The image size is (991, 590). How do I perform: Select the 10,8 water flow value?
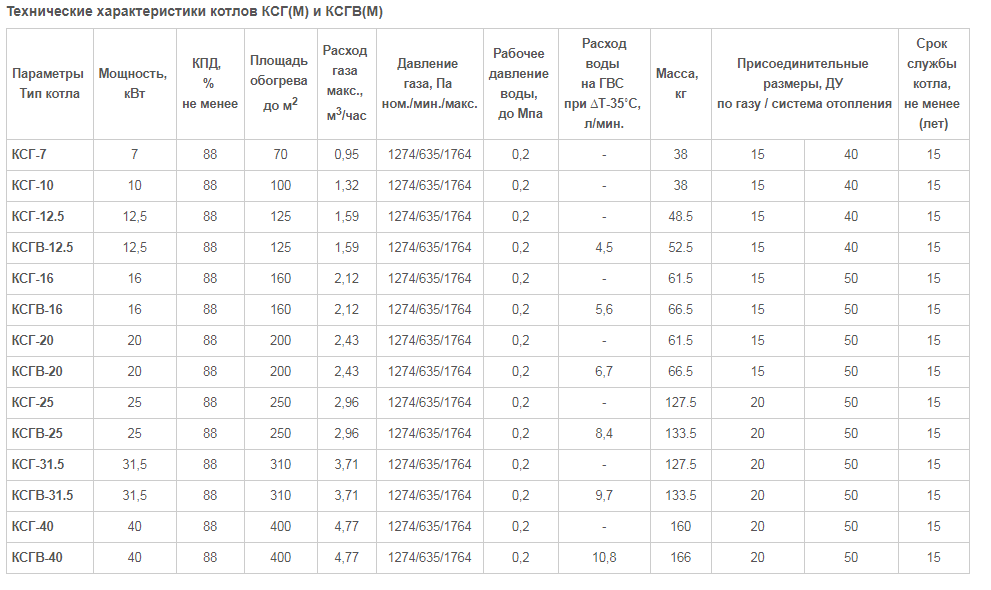pos(604,557)
